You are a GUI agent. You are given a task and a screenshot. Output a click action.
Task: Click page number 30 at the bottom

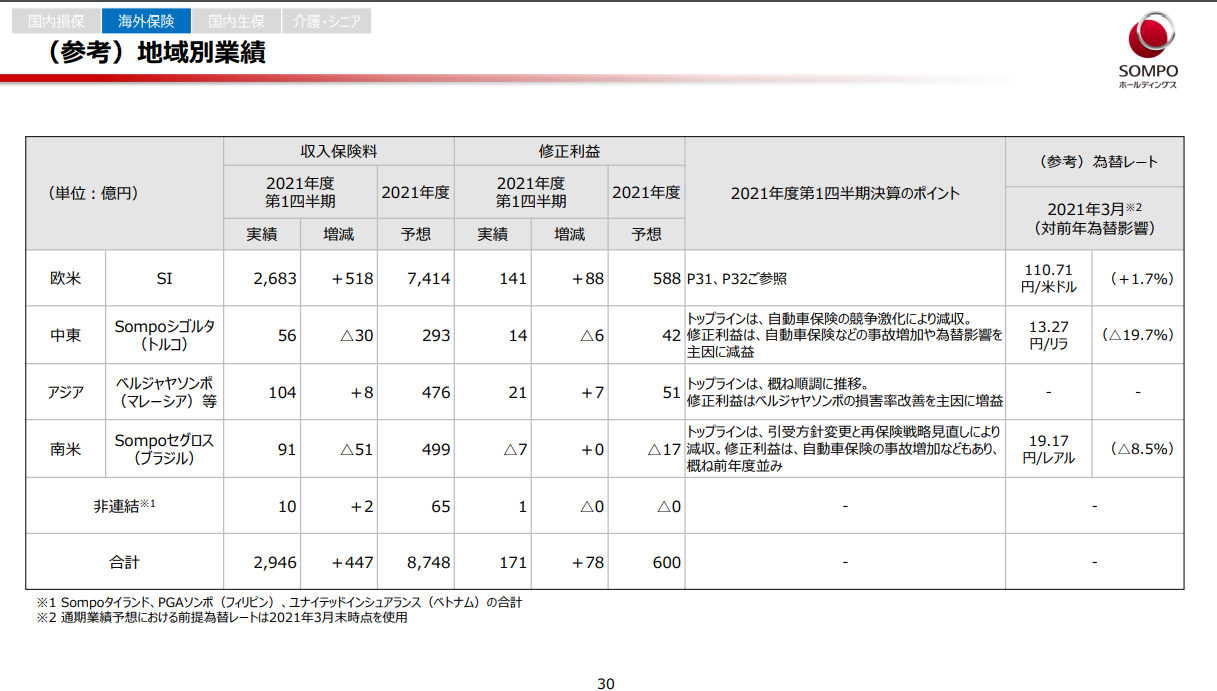pos(606,684)
